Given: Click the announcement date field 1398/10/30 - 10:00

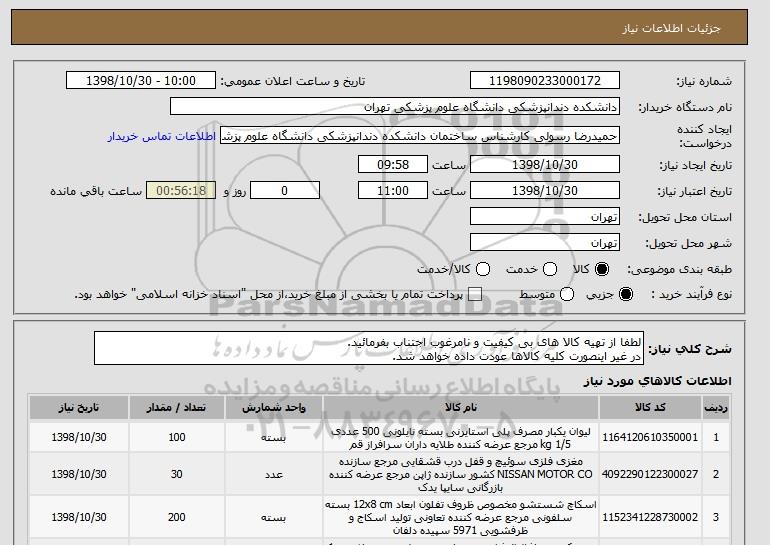Looking at the screenshot, I should pyautogui.click(x=141, y=81).
